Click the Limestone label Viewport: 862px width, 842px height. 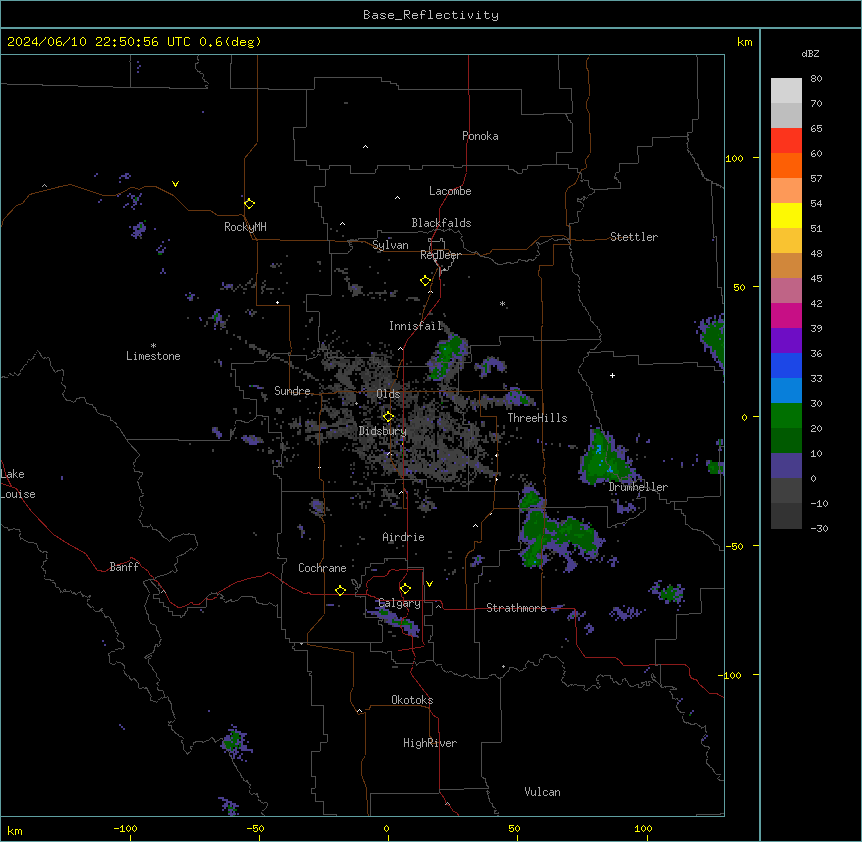(x=153, y=356)
